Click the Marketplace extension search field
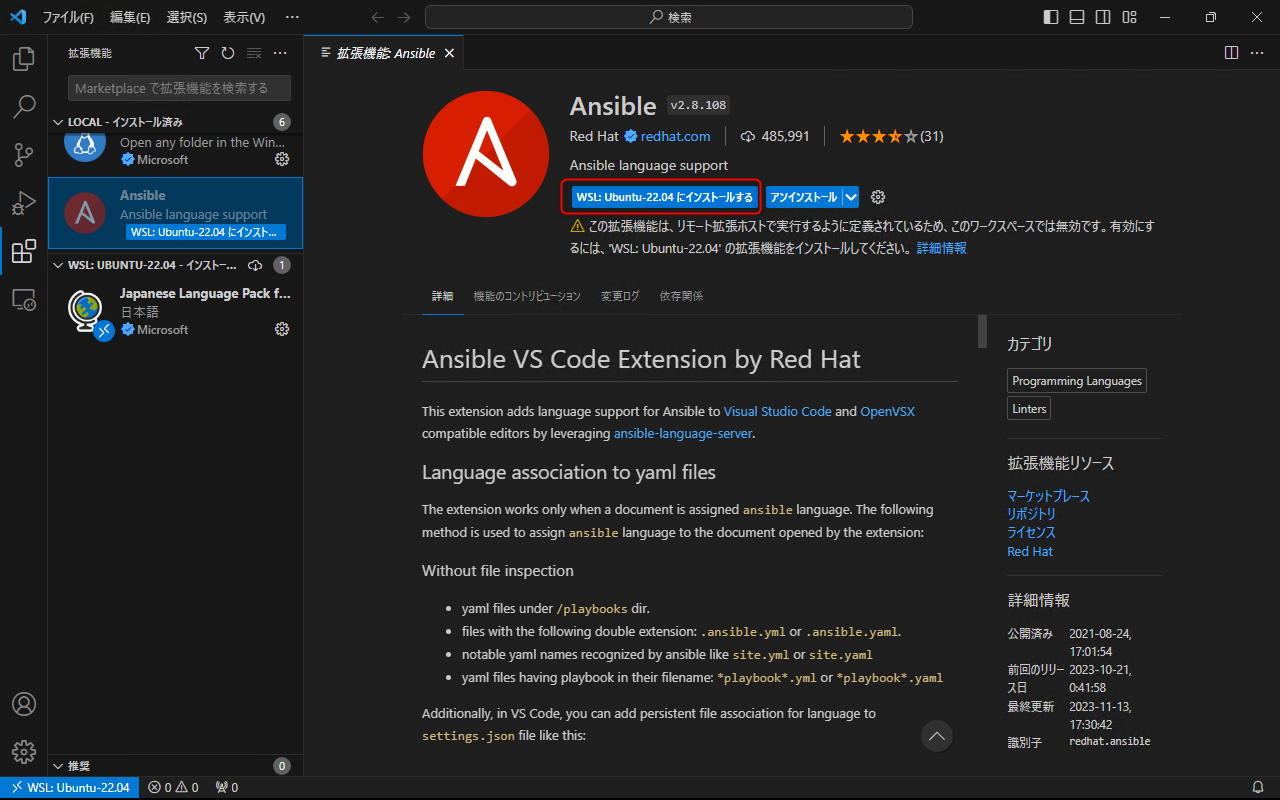1280x800 pixels. point(178,88)
